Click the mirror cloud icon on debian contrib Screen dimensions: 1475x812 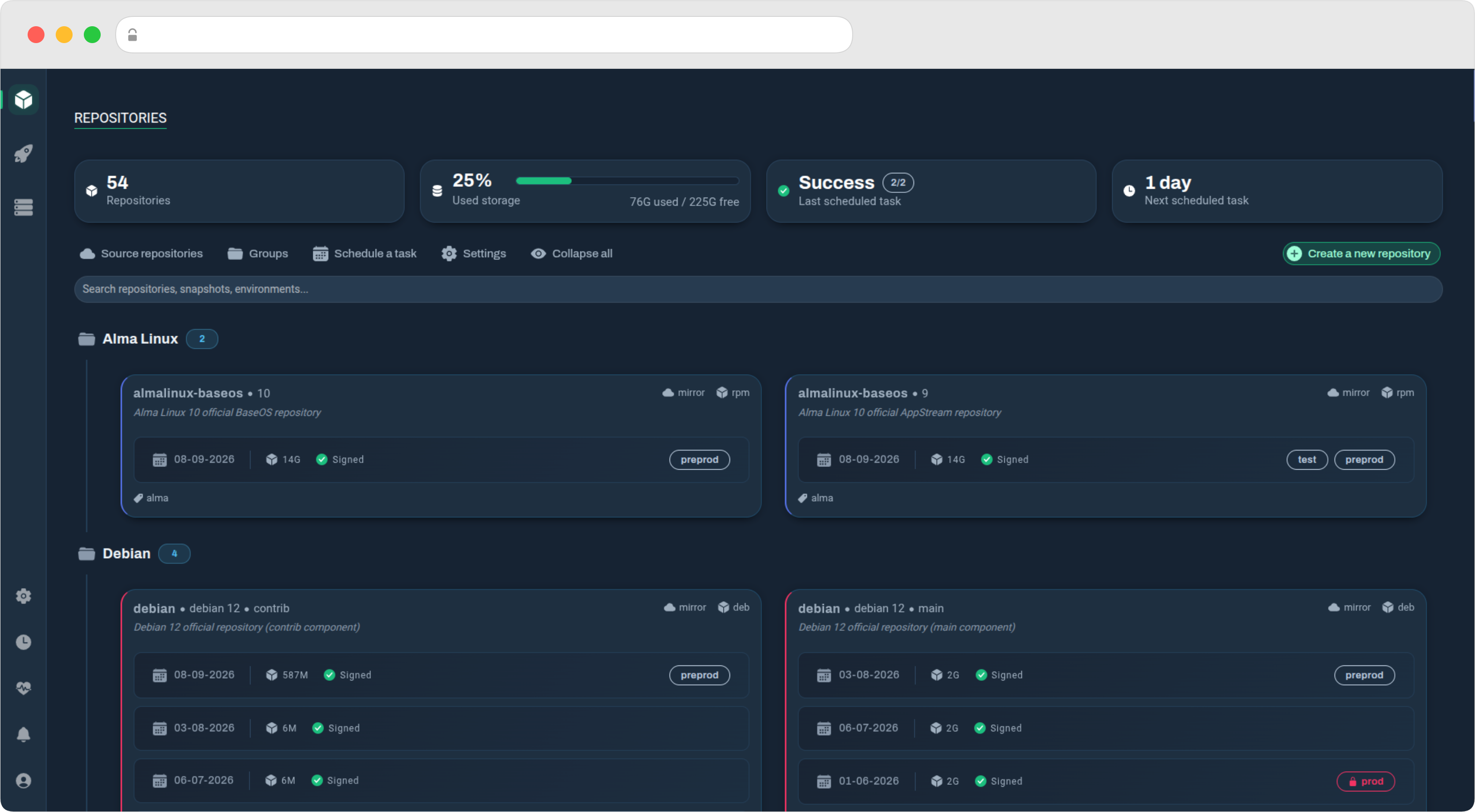point(669,607)
